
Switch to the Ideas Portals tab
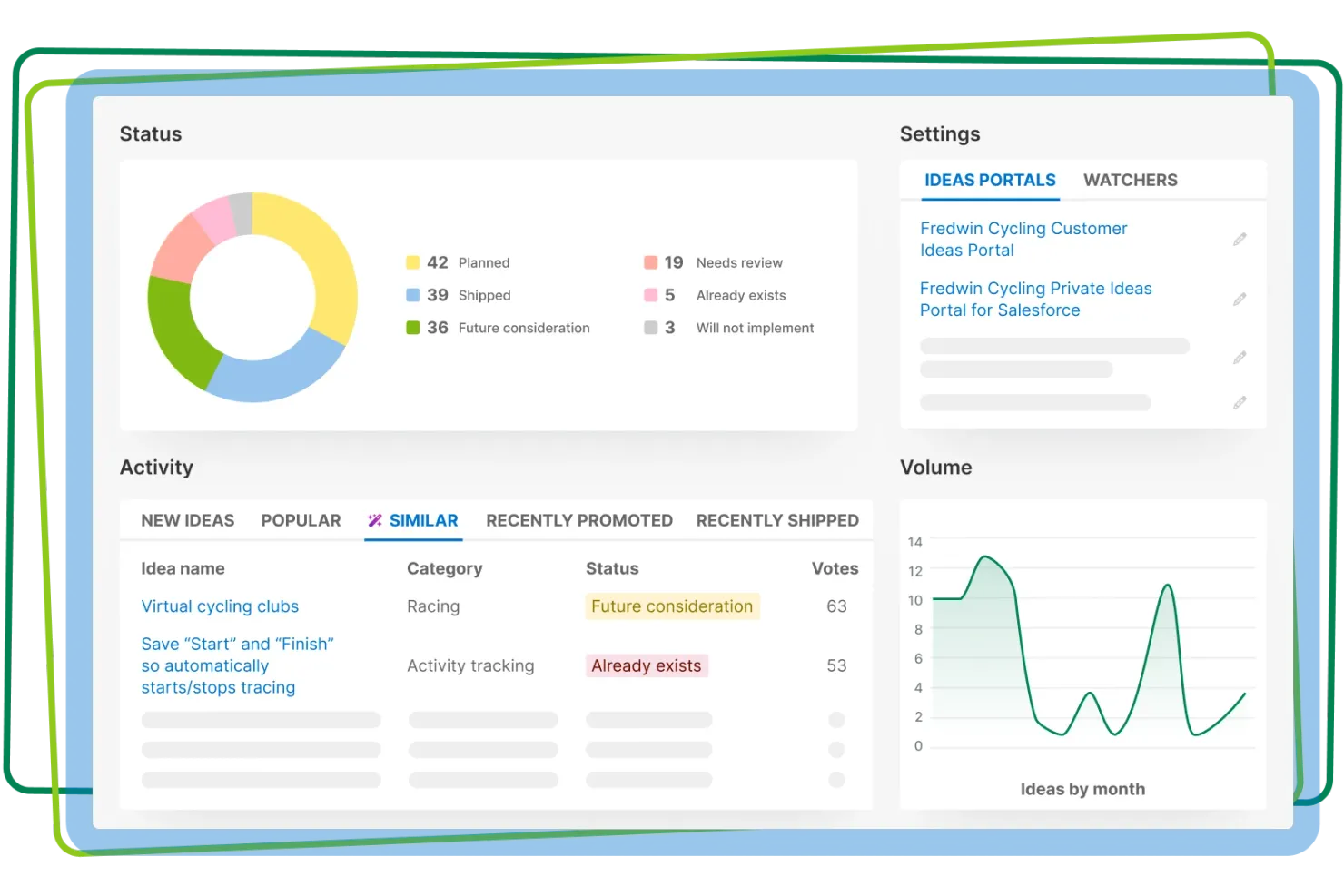[x=990, y=180]
